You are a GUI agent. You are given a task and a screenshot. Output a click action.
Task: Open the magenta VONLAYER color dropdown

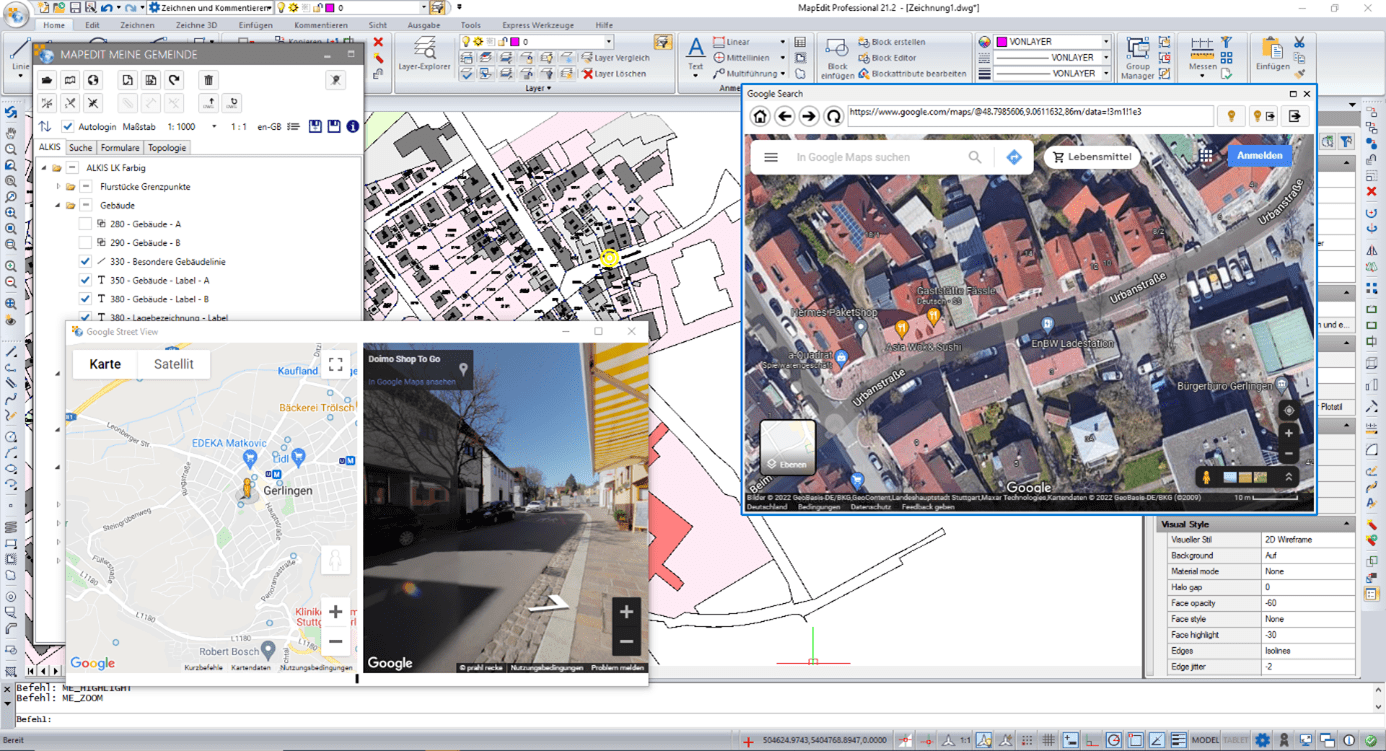click(x=1106, y=42)
